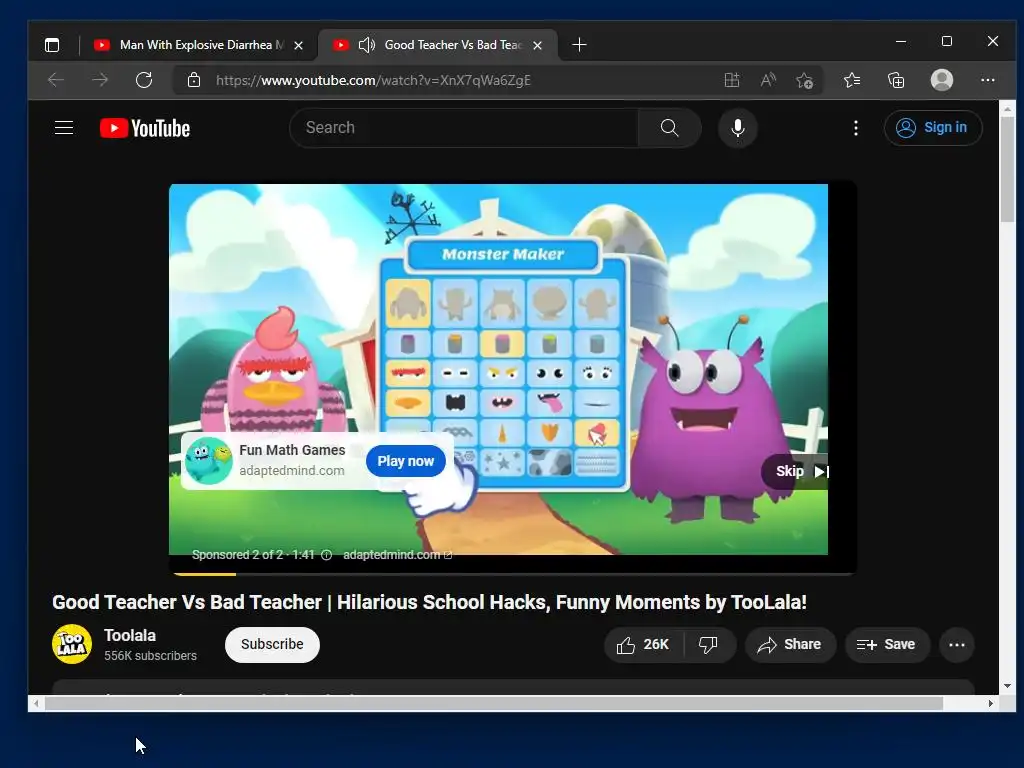Click the Fun Math Games ad avatar

(x=208, y=460)
